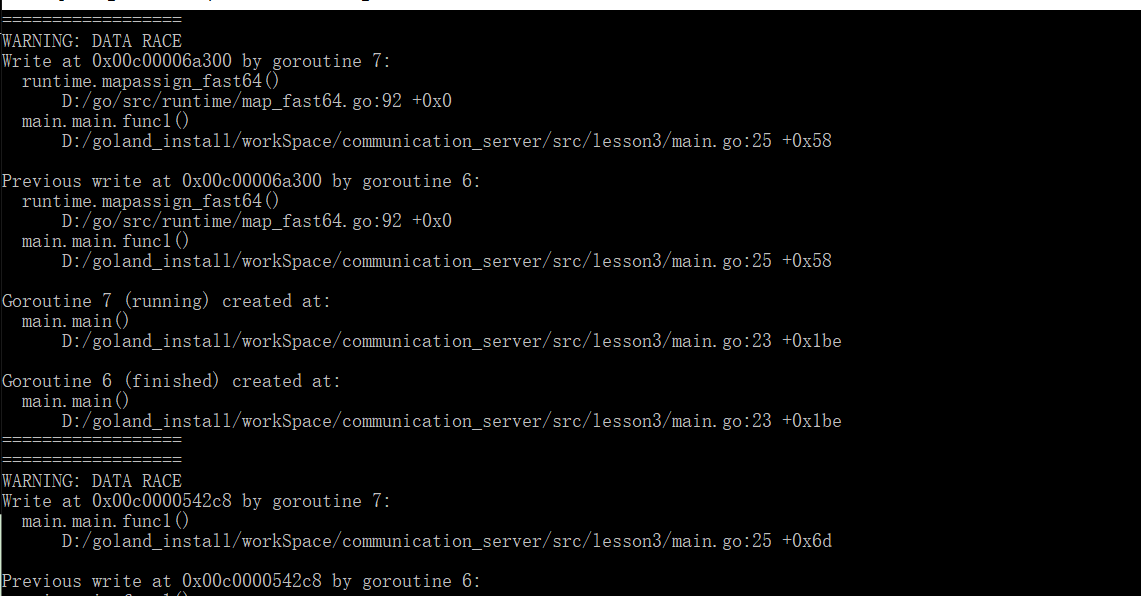Image resolution: width=1141 pixels, height=596 pixels.
Task: Click main.go:23 path under Goroutine 6 (finished)
Action: [451, 421]
